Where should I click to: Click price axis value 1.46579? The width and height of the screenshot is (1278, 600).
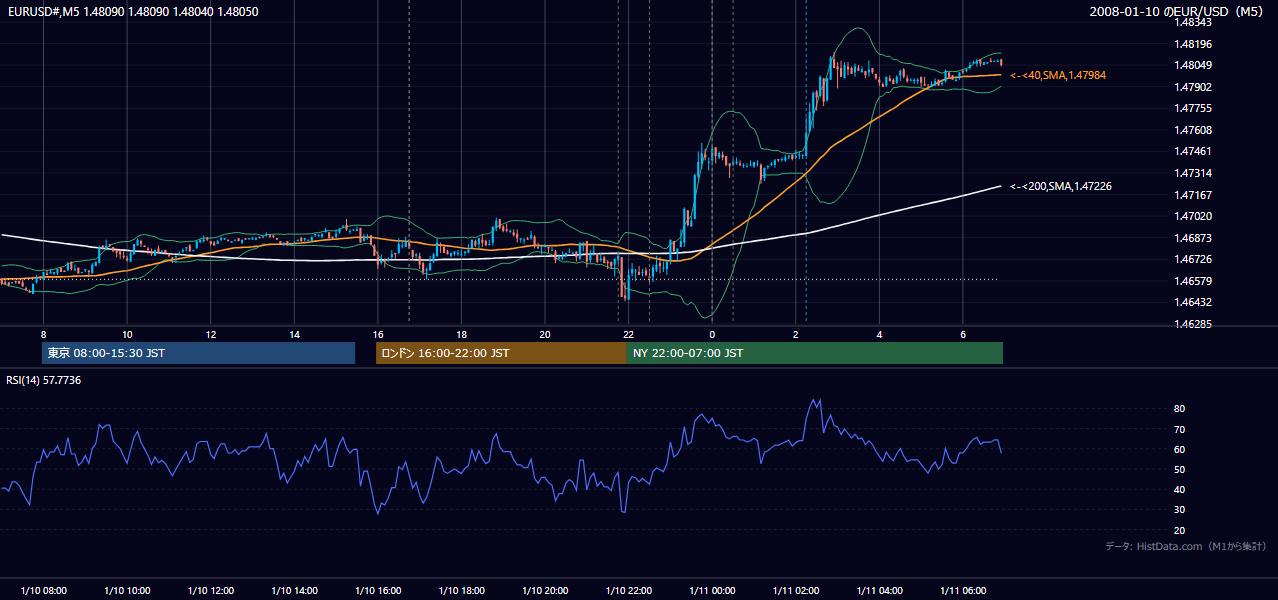point(1194,281)
